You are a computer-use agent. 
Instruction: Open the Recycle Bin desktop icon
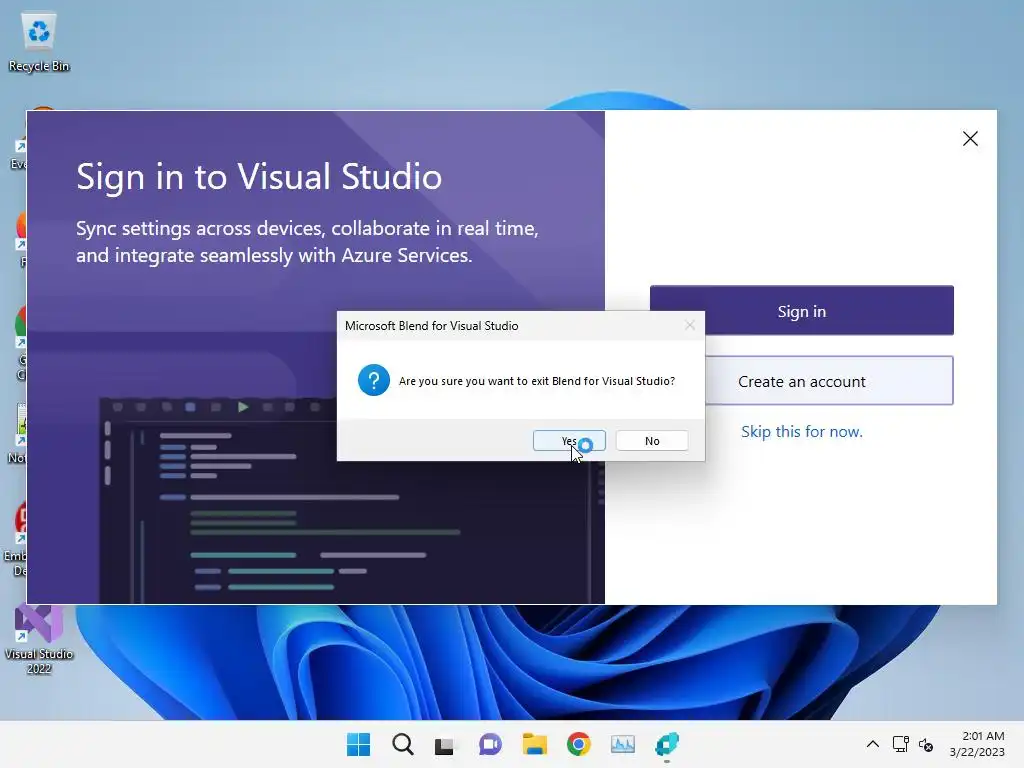click(x=39, y=43)
